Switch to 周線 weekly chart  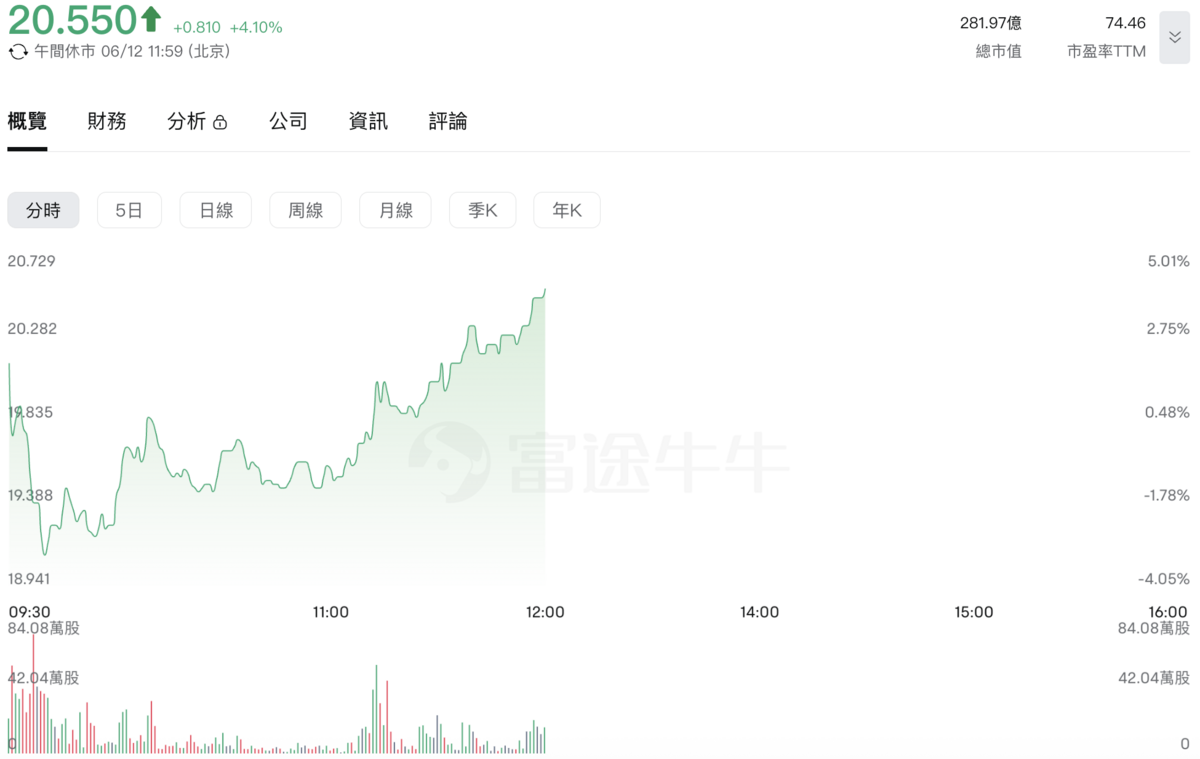(x=305, y=210)
